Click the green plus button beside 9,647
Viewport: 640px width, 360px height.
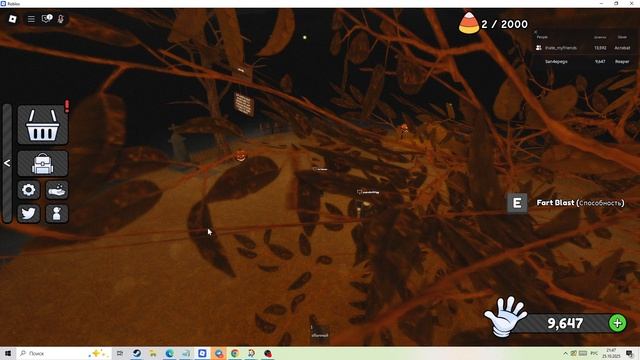617,323
